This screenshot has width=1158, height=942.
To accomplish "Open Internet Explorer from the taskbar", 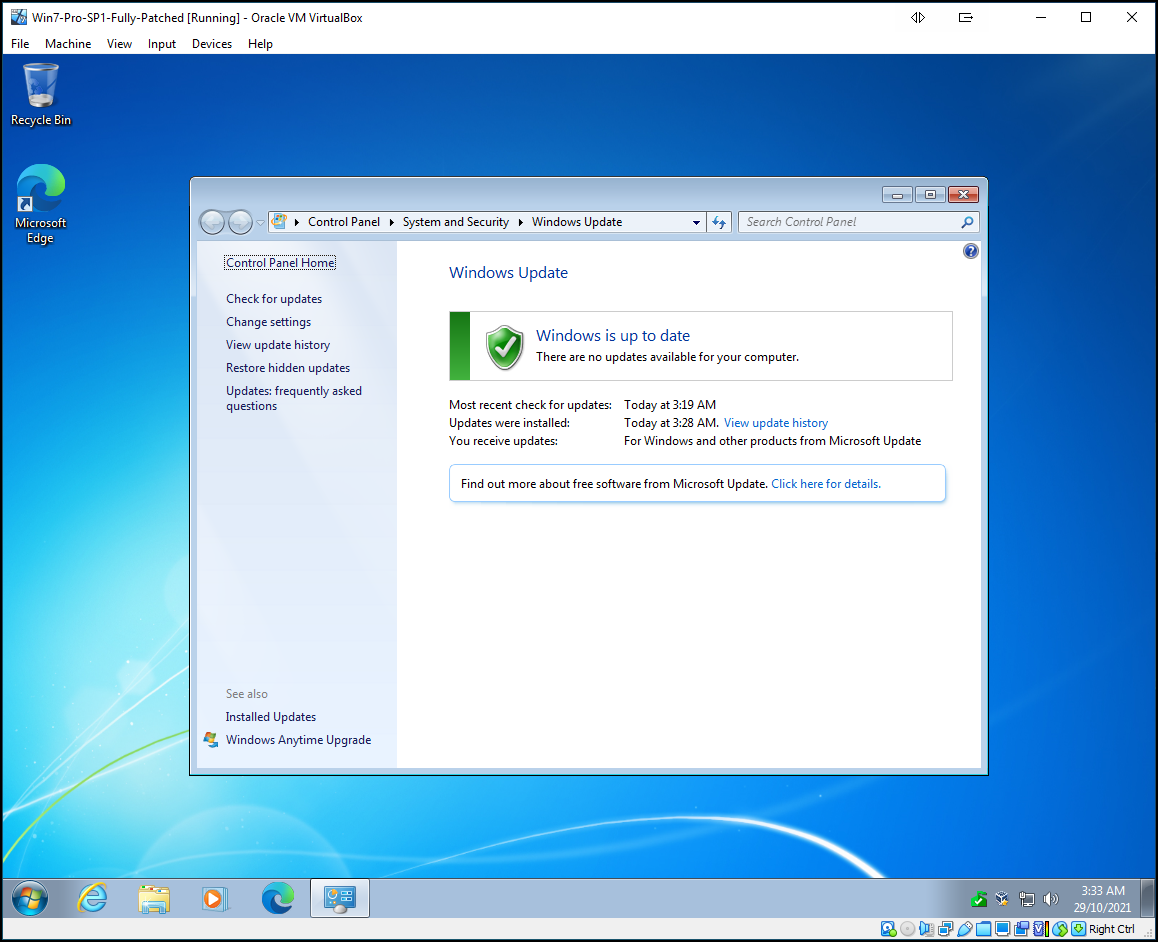I will (x=92, y=898).
